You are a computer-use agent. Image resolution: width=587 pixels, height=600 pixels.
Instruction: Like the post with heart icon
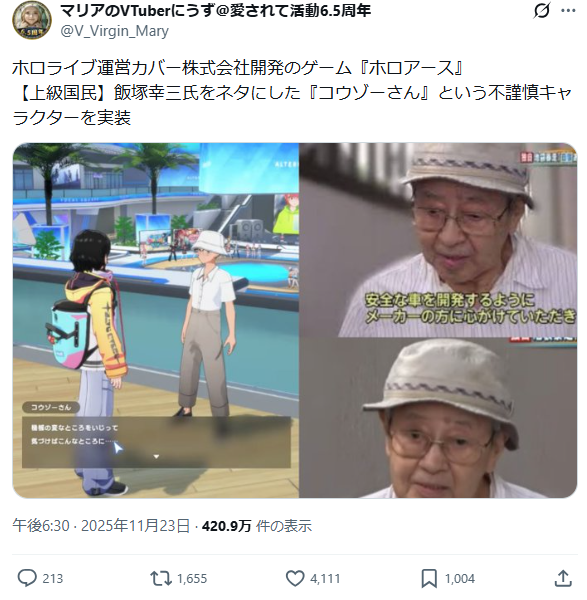click(x=295, y=578)
